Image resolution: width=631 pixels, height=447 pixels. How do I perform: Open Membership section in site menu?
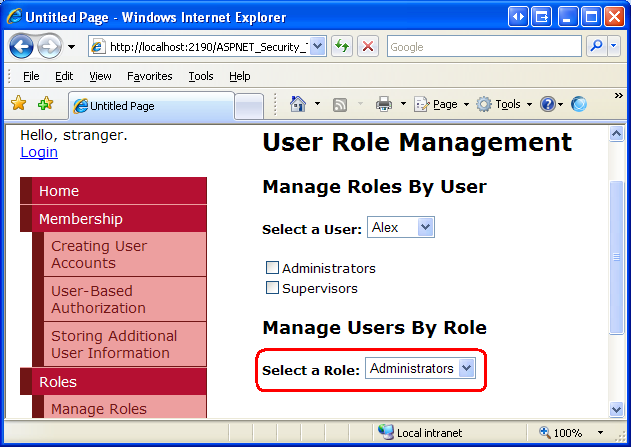coord(113,219)
